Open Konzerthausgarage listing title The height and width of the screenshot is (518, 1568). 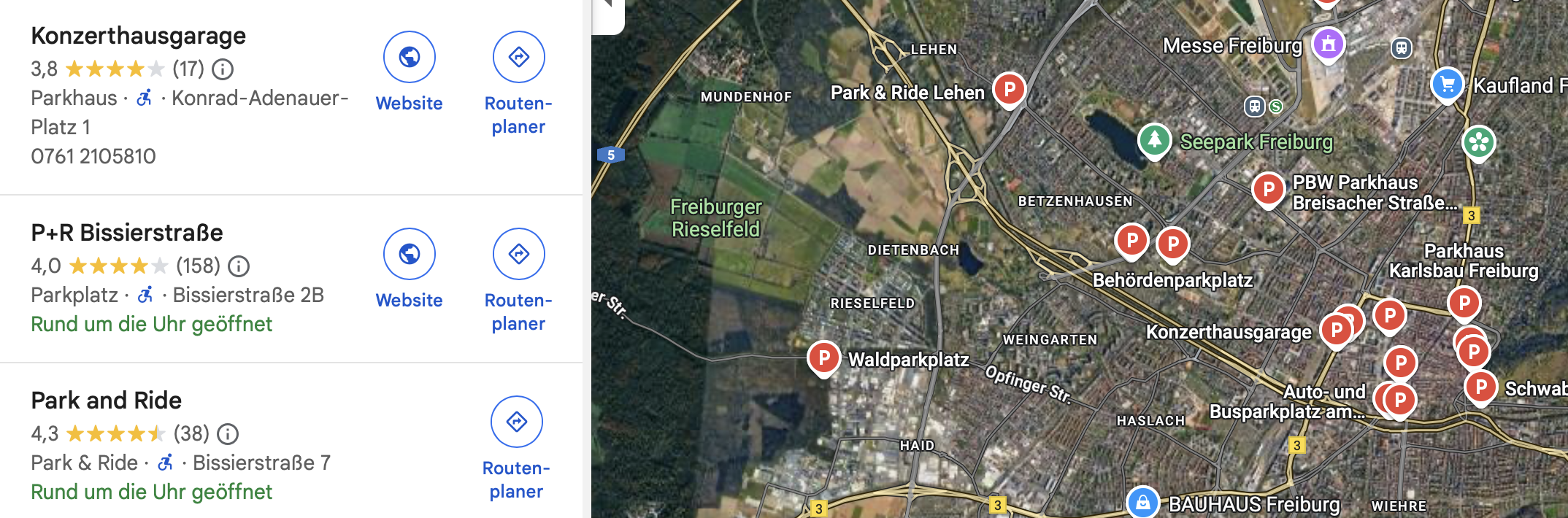(139, 36)
